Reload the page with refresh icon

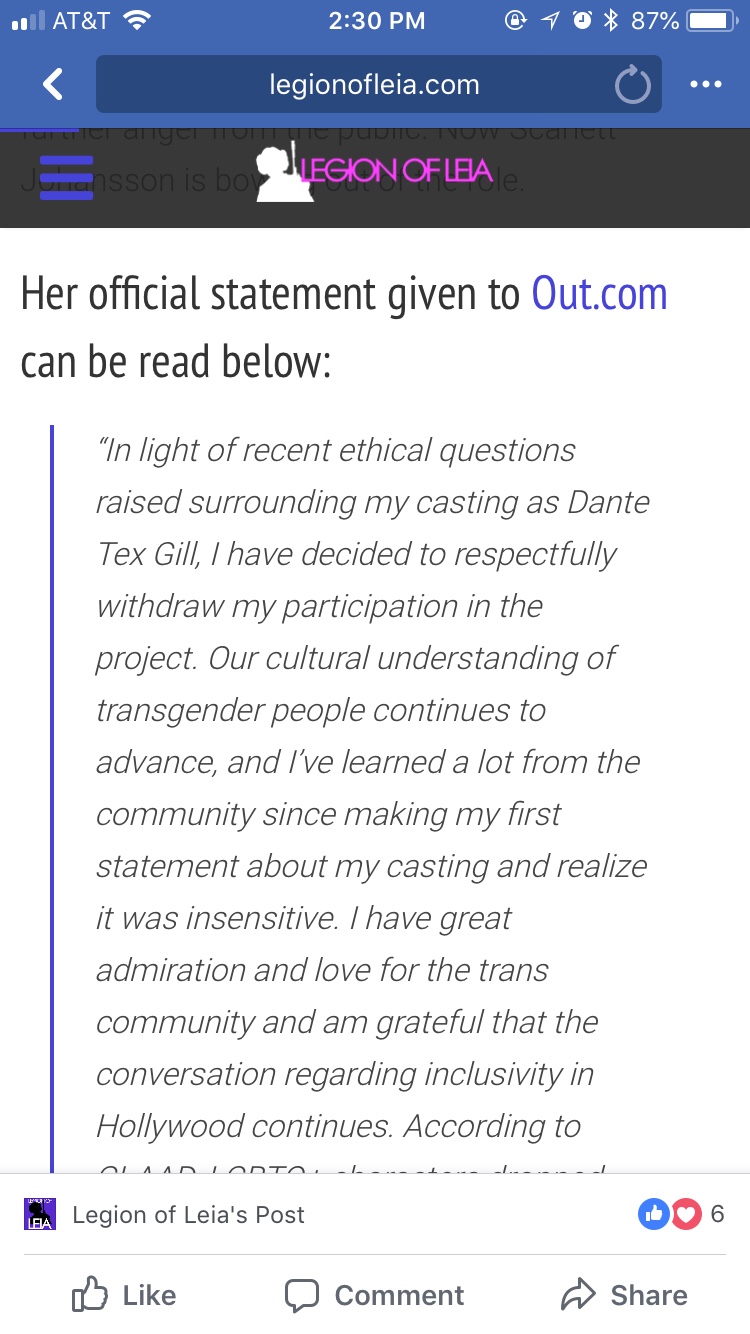coord(632,86)
